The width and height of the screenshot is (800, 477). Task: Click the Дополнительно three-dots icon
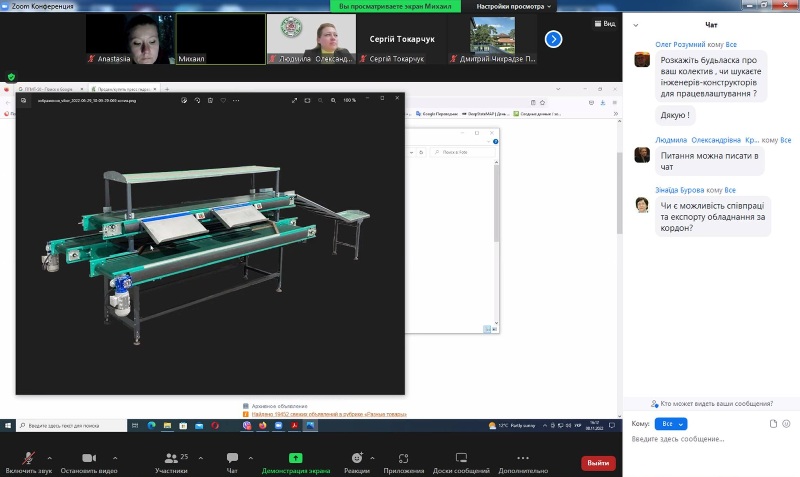[x=523, y=458]
